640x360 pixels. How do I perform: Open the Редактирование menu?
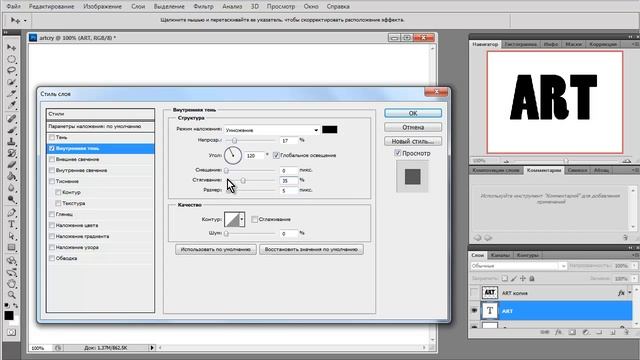click(52, 7)
